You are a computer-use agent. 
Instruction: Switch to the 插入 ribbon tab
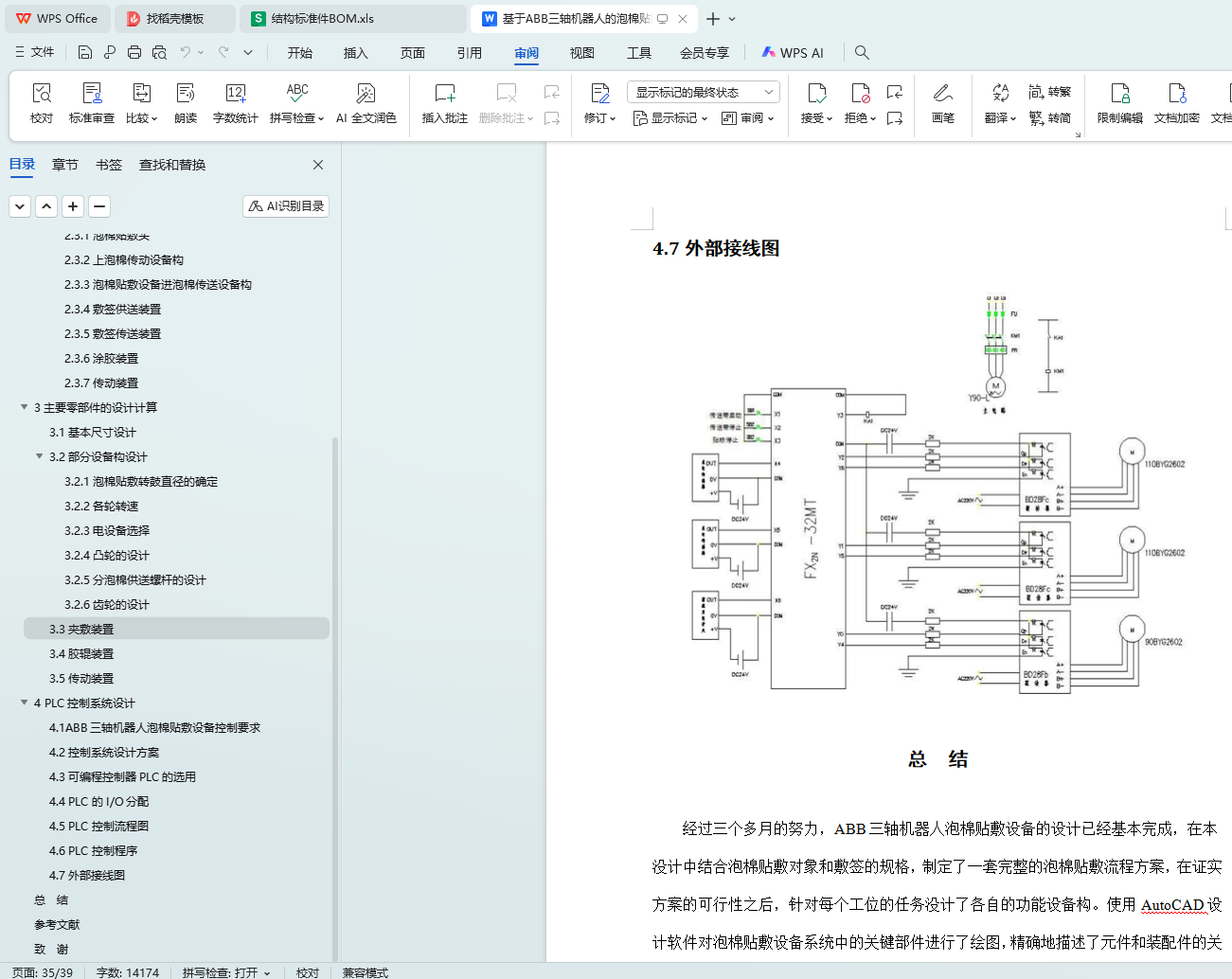pos(355,53)
